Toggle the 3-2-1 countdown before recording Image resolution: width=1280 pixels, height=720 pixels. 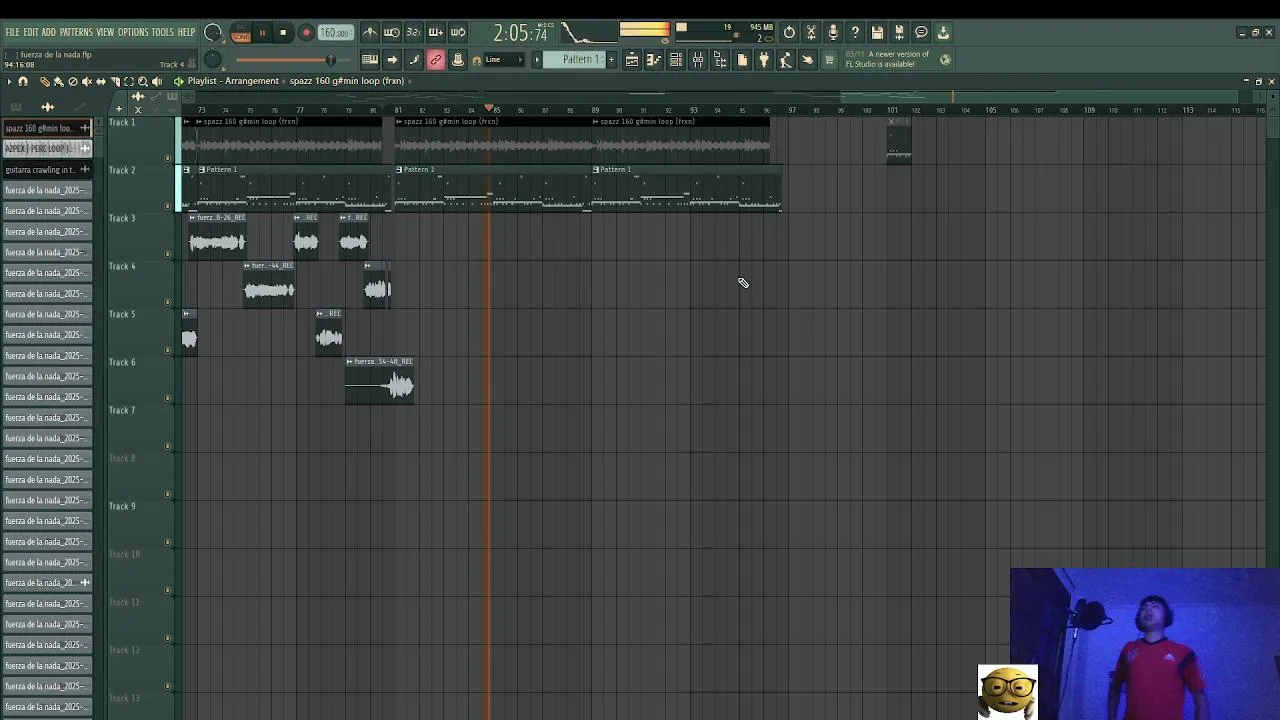point(414,32)
